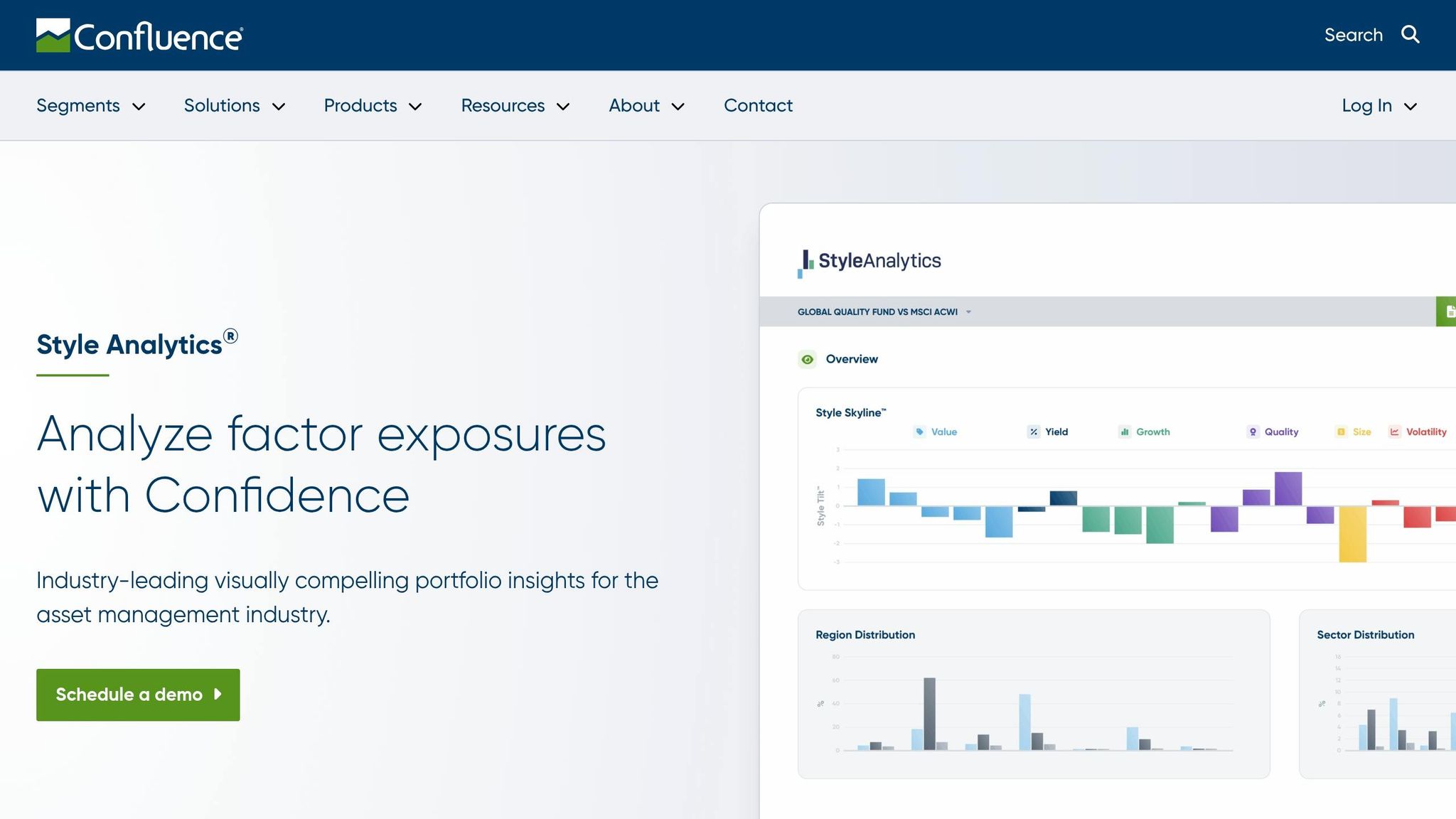The width and height of the screenshot is (1456, 819).
Task: Open the Global Quality Fund vs MSCI ACWI selector
Action: tap(884, 312)
